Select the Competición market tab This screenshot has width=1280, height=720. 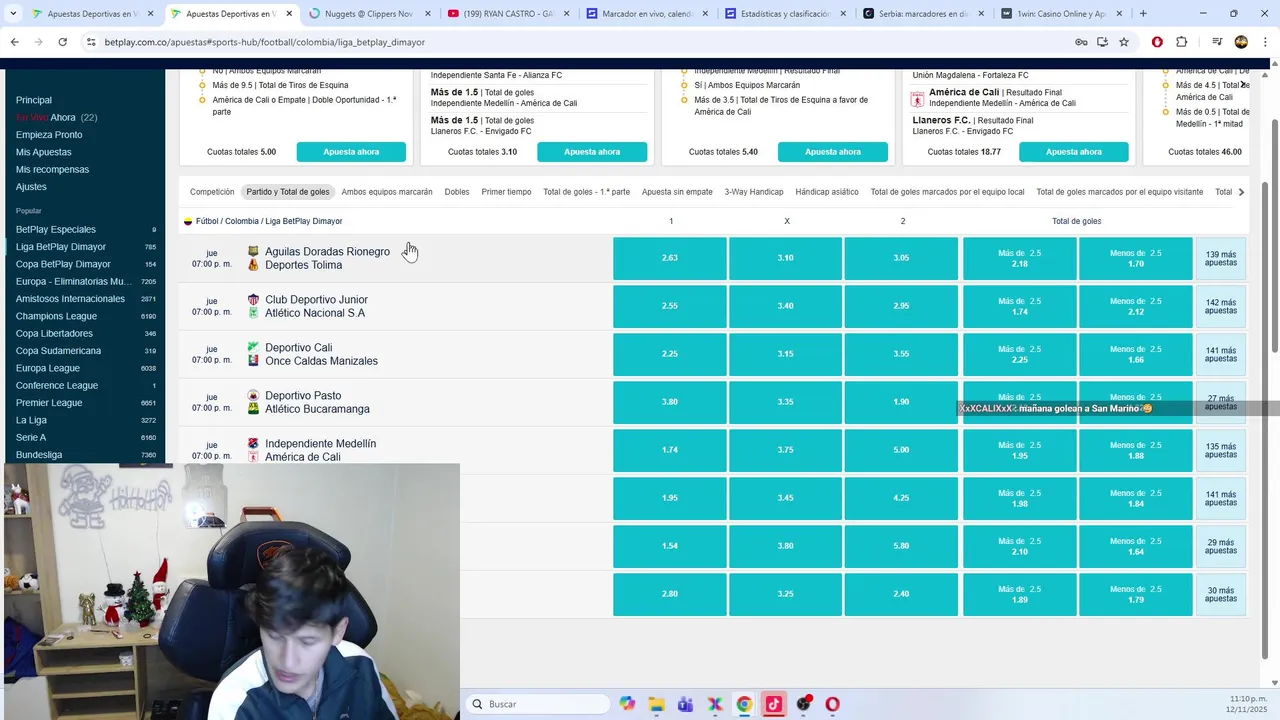tap(212, 192)
